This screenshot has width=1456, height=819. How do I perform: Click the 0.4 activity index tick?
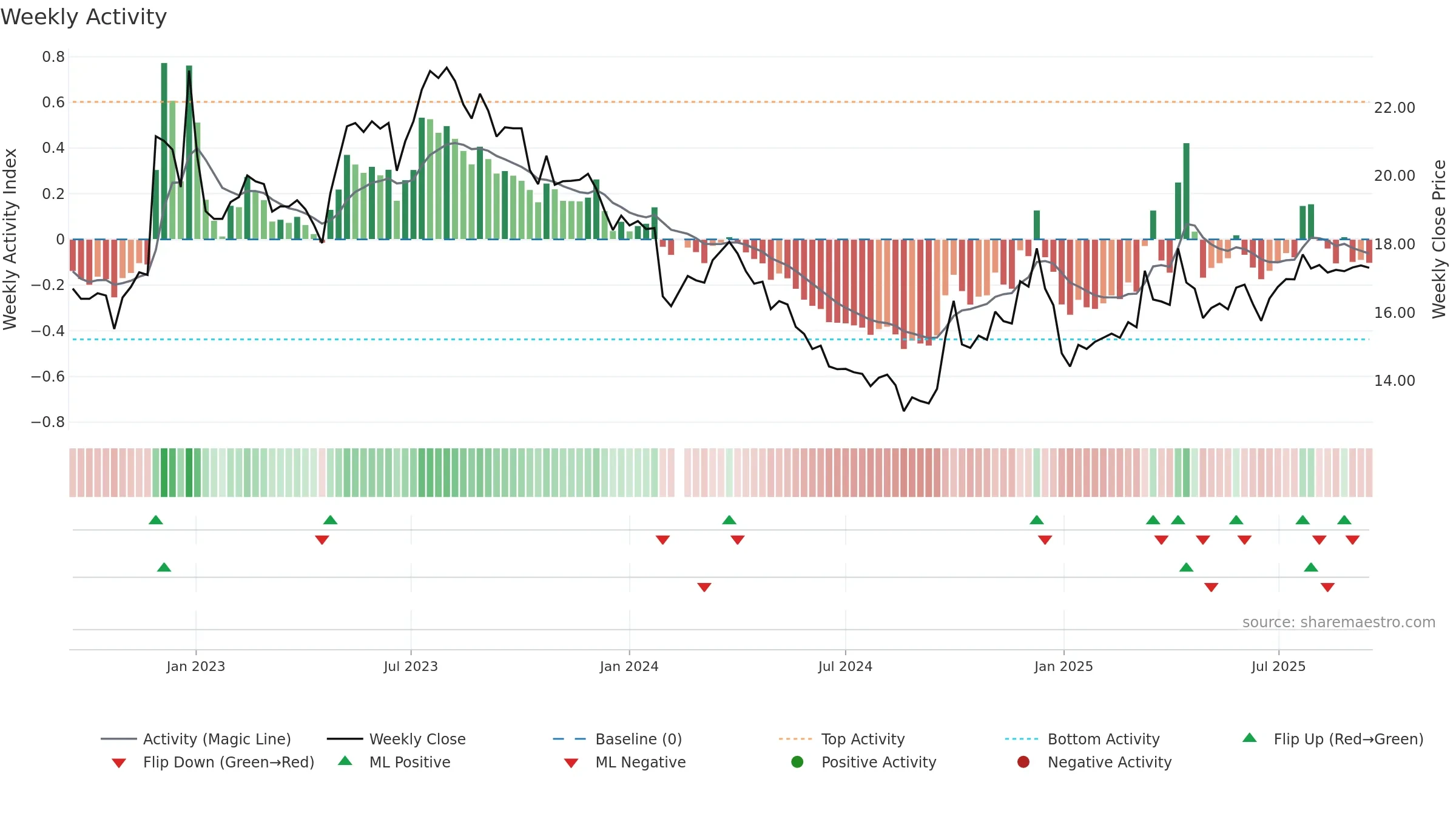(x=53, y=148)
